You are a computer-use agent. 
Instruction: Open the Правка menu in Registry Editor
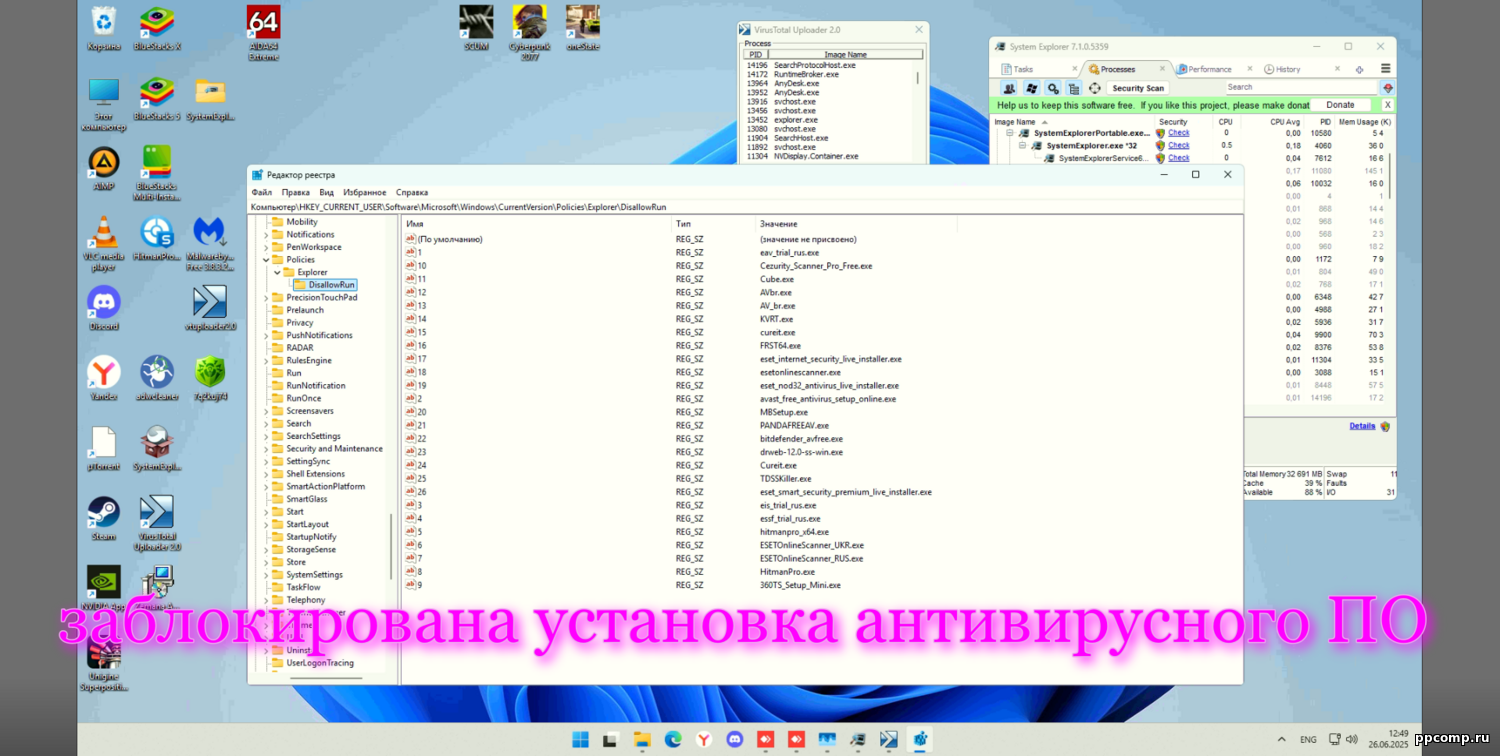click(296, 192)
